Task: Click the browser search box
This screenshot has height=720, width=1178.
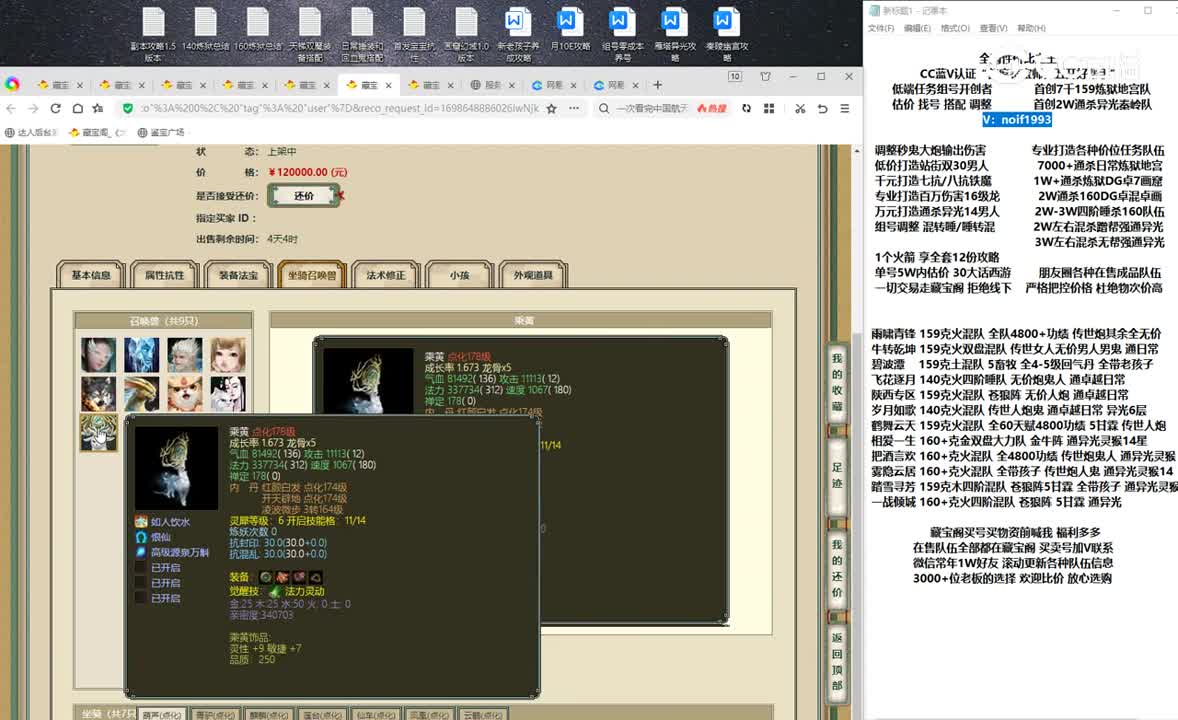Action: pos(654,108)
